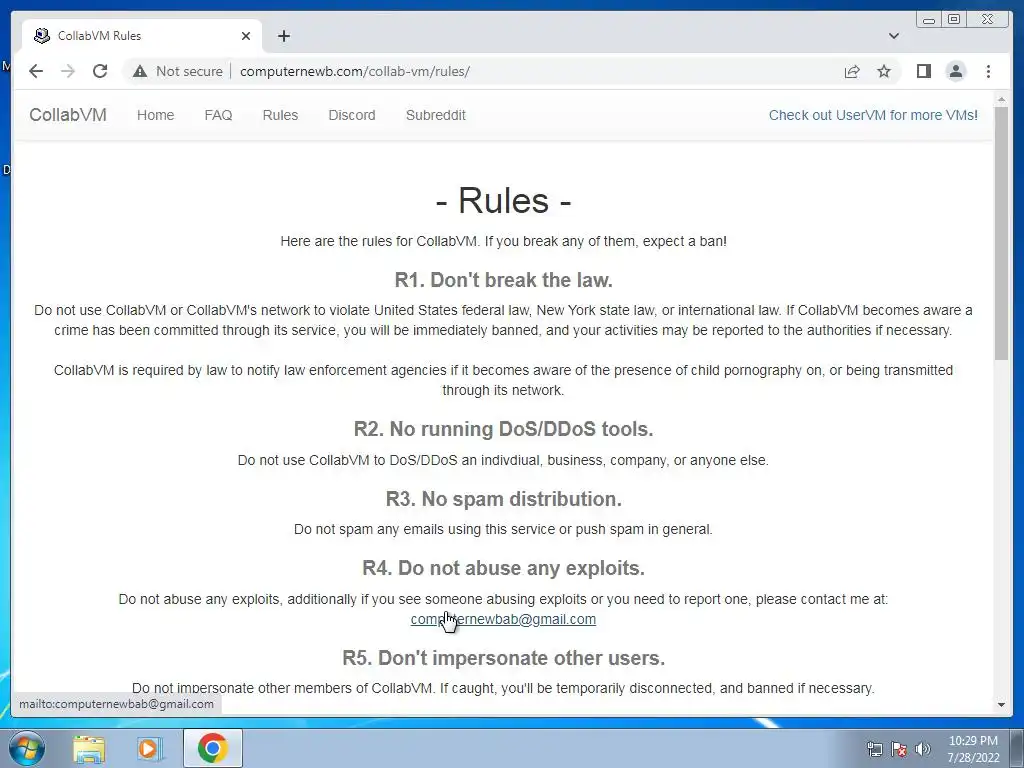Viewport: 1024px width, 768px height.
Task: Click the R5. Don't impersonate other users heading
Action: point(504,658)
